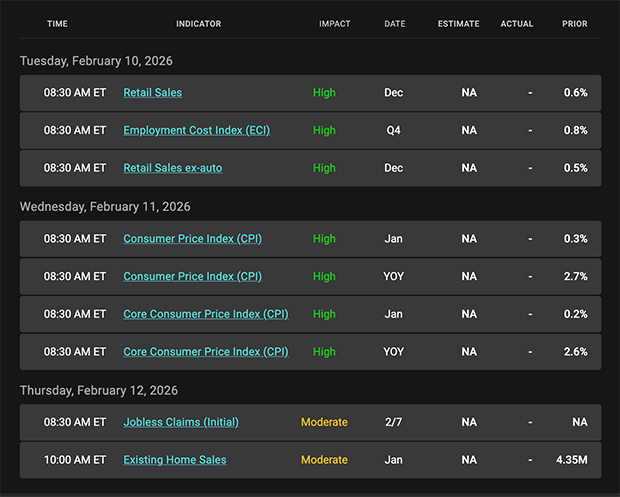The image size is (620, 497).
Task: Select the Thursday, February 12, 2026 heading
Action: 98,390
